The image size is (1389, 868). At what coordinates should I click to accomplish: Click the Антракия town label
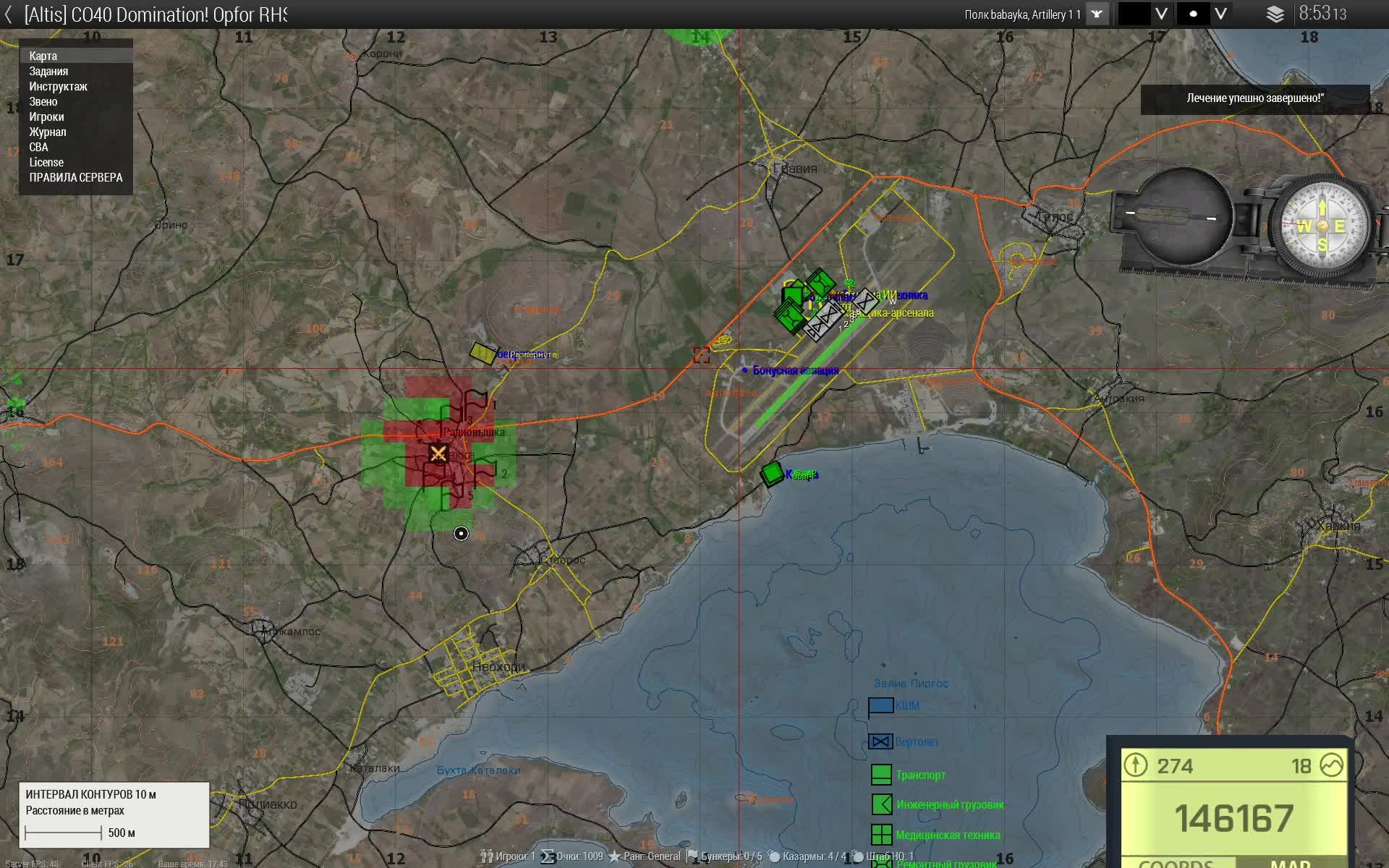1119,398
